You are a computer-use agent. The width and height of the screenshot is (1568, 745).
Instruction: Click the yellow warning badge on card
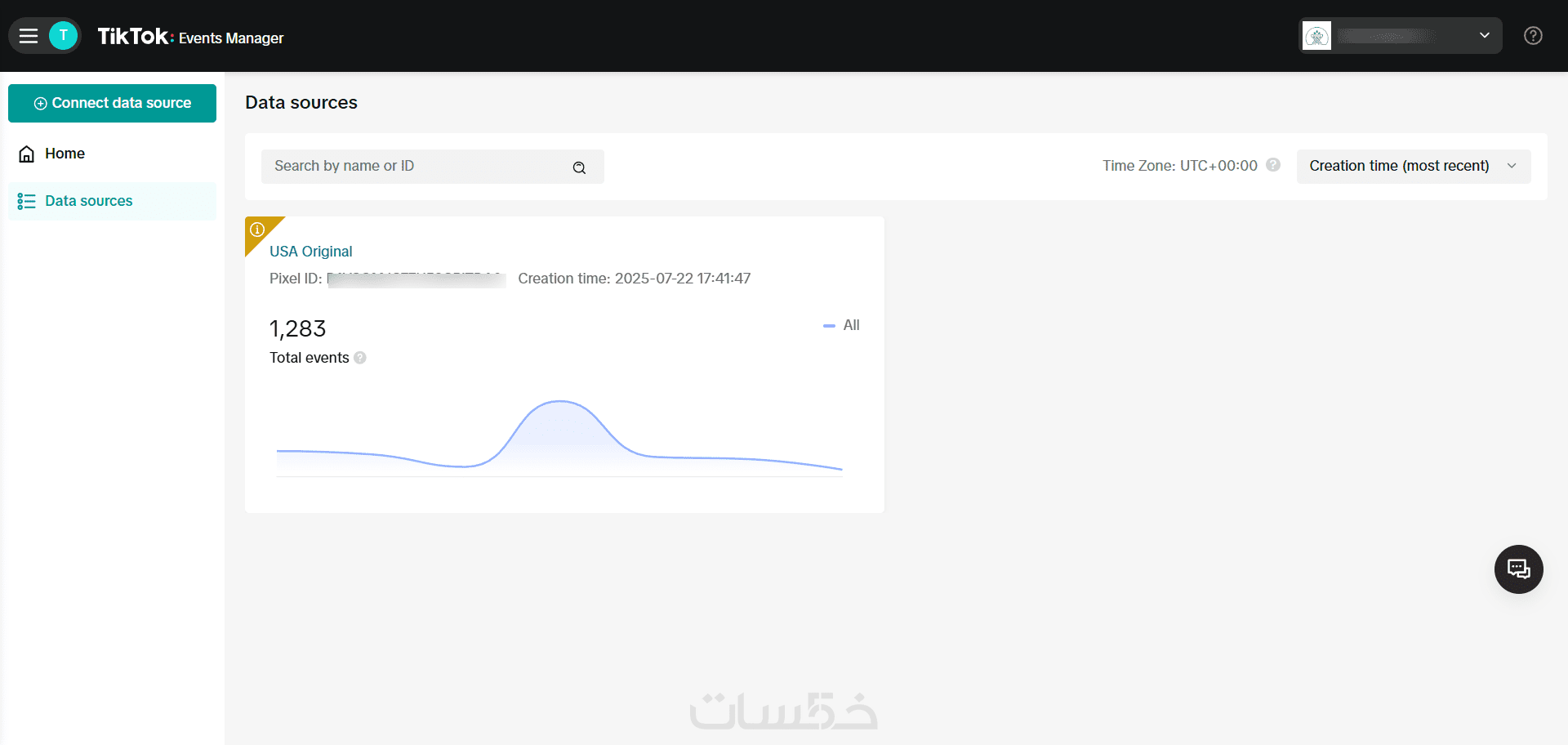(257, 230)
